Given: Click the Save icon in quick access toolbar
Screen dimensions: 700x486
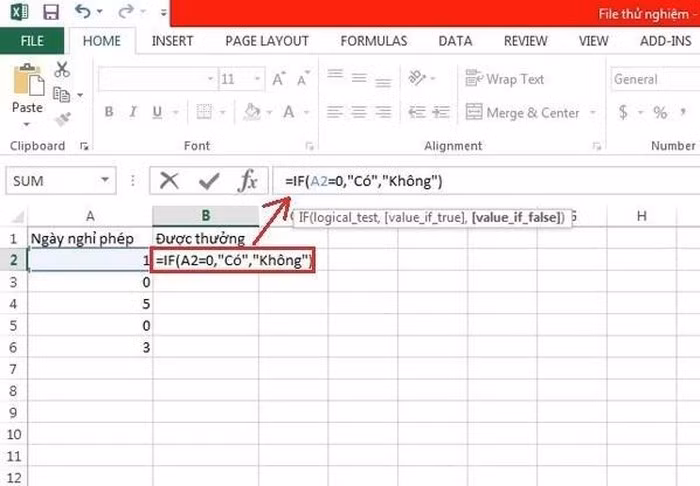Looking at the screenshot, I should [x=50, y=13].
